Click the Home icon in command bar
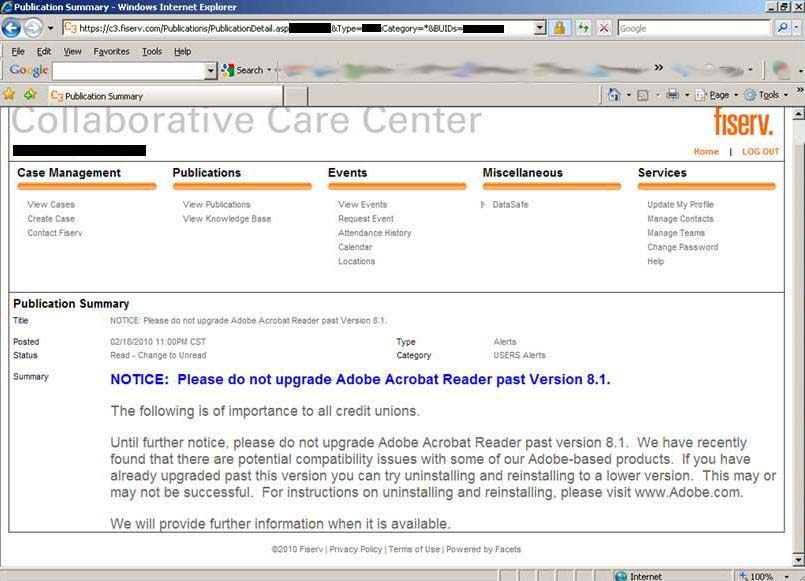 point(614,94)
